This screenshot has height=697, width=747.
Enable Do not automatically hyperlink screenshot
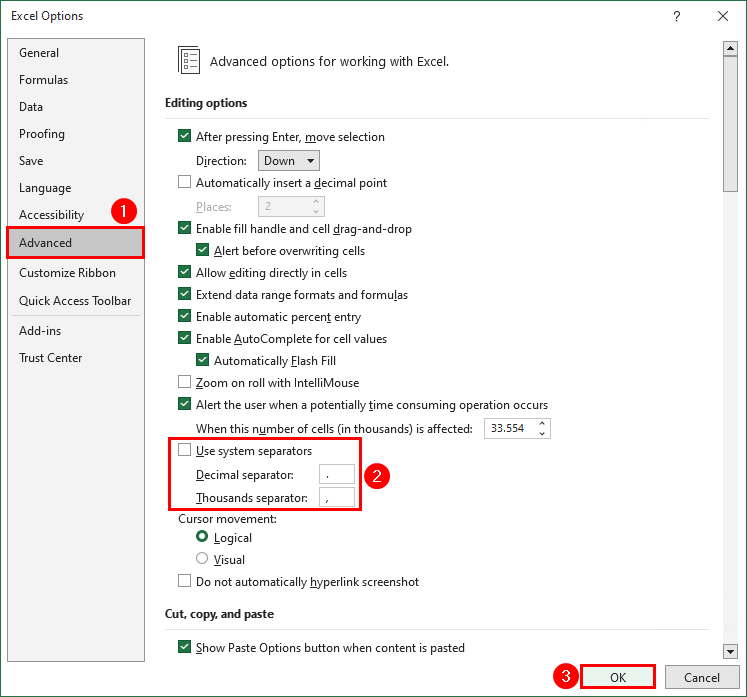184,581
